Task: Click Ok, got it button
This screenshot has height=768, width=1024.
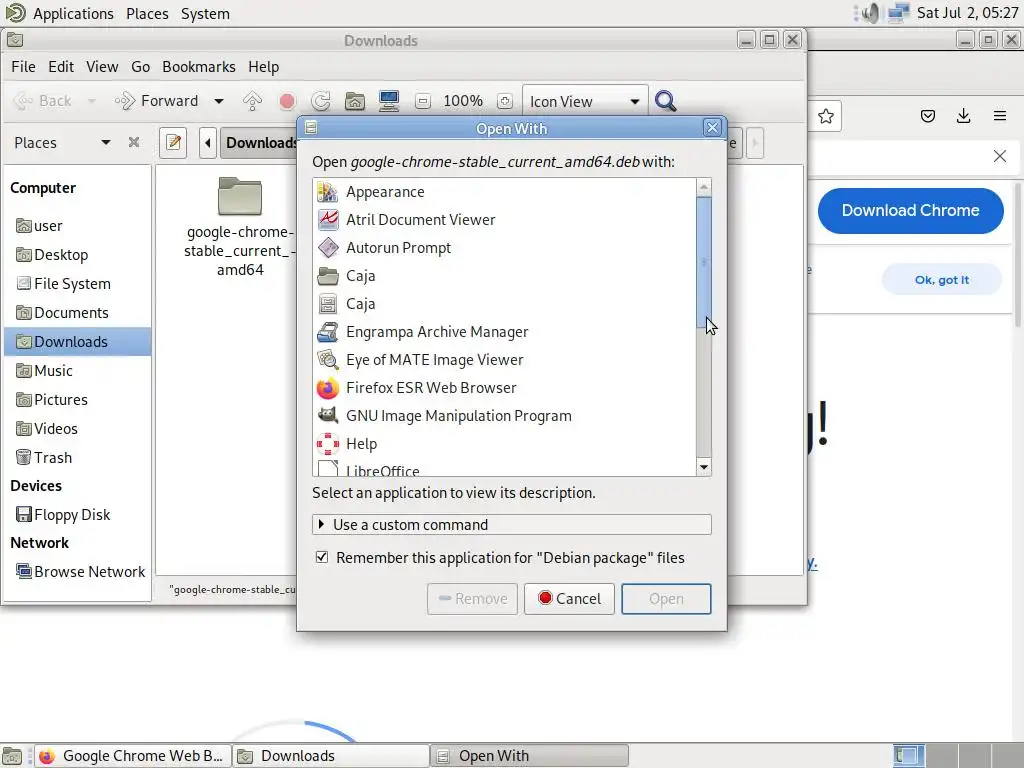Action: [941, 280]
